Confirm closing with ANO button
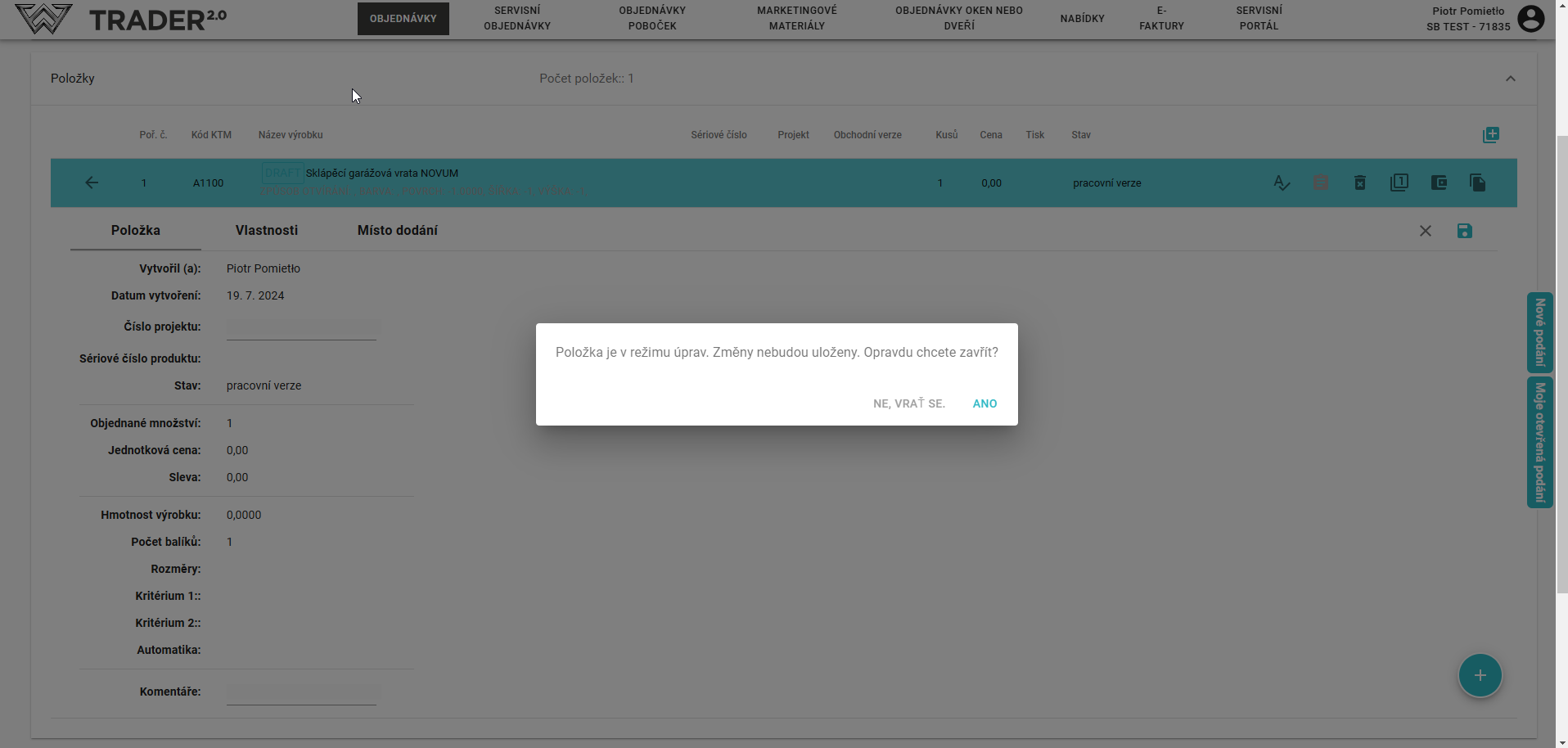1568x748 pixels. click(985, 403)
